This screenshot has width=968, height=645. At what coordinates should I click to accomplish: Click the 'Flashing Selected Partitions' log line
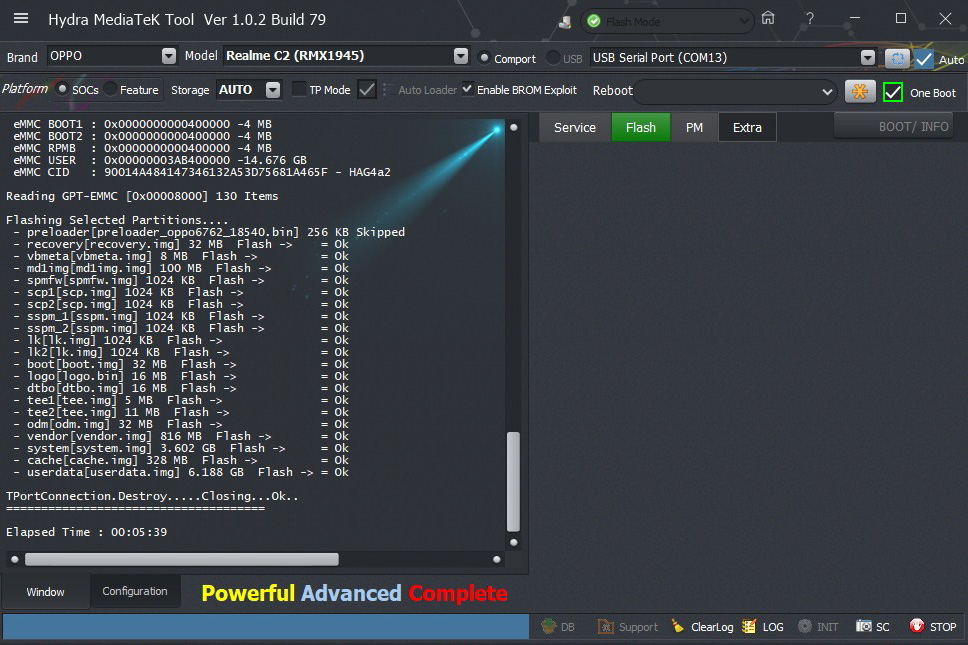tap(117, 220)
